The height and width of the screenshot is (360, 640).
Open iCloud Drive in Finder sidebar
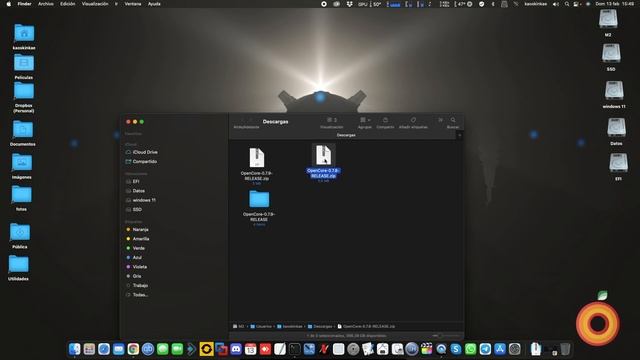click(x=141, y=152)
